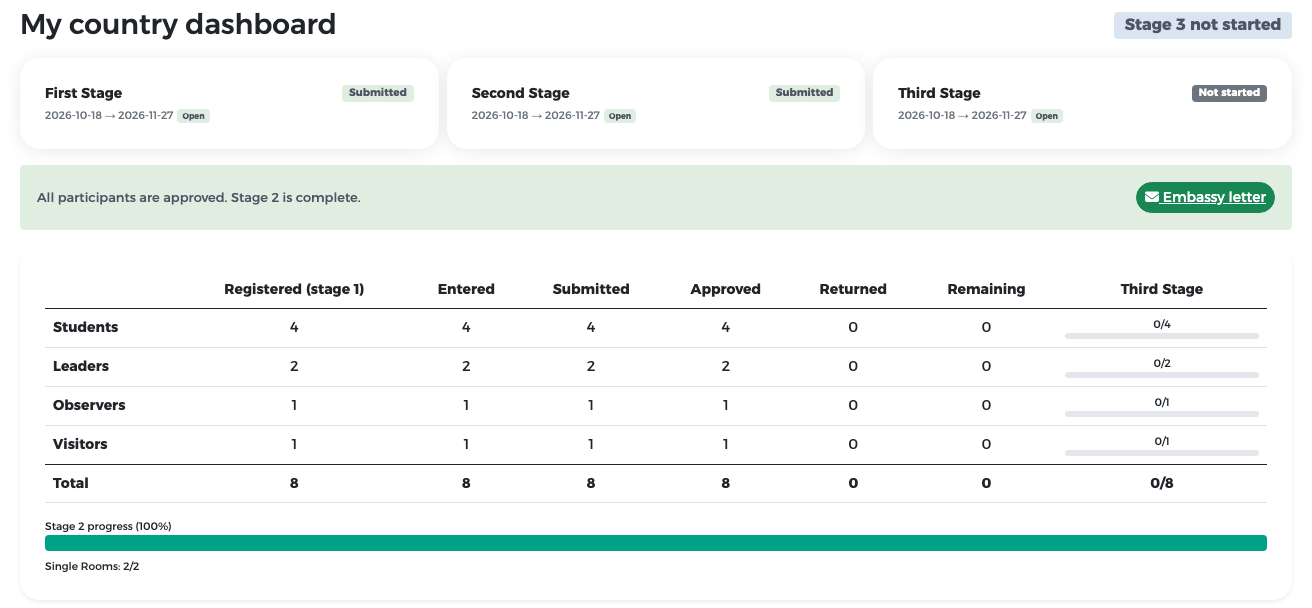Click the My country dashboard heading
Image resolution: width=1312 pixels, height=608 pixels.
click(178, 24)
